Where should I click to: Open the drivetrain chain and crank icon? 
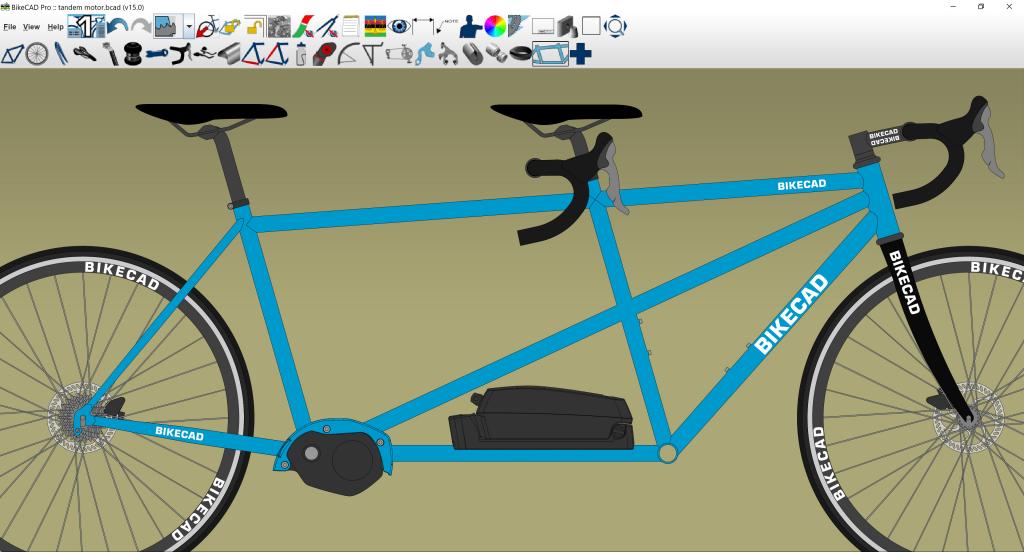click(x=399, y=54)
